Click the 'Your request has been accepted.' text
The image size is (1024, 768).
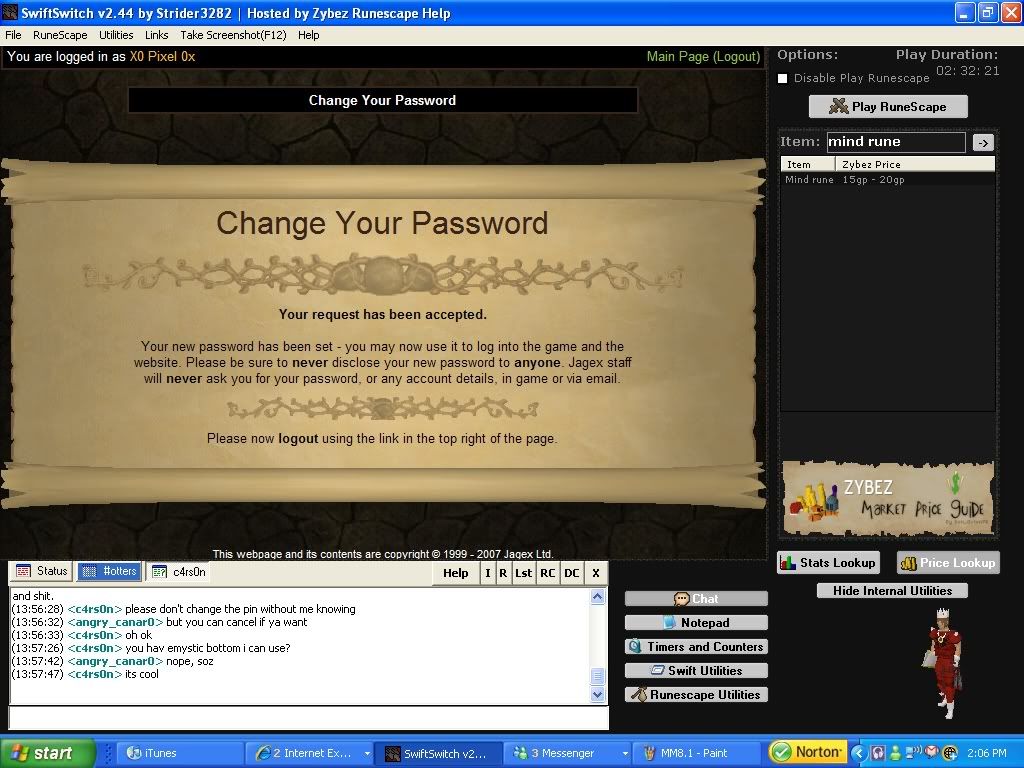tap(383, 315)
